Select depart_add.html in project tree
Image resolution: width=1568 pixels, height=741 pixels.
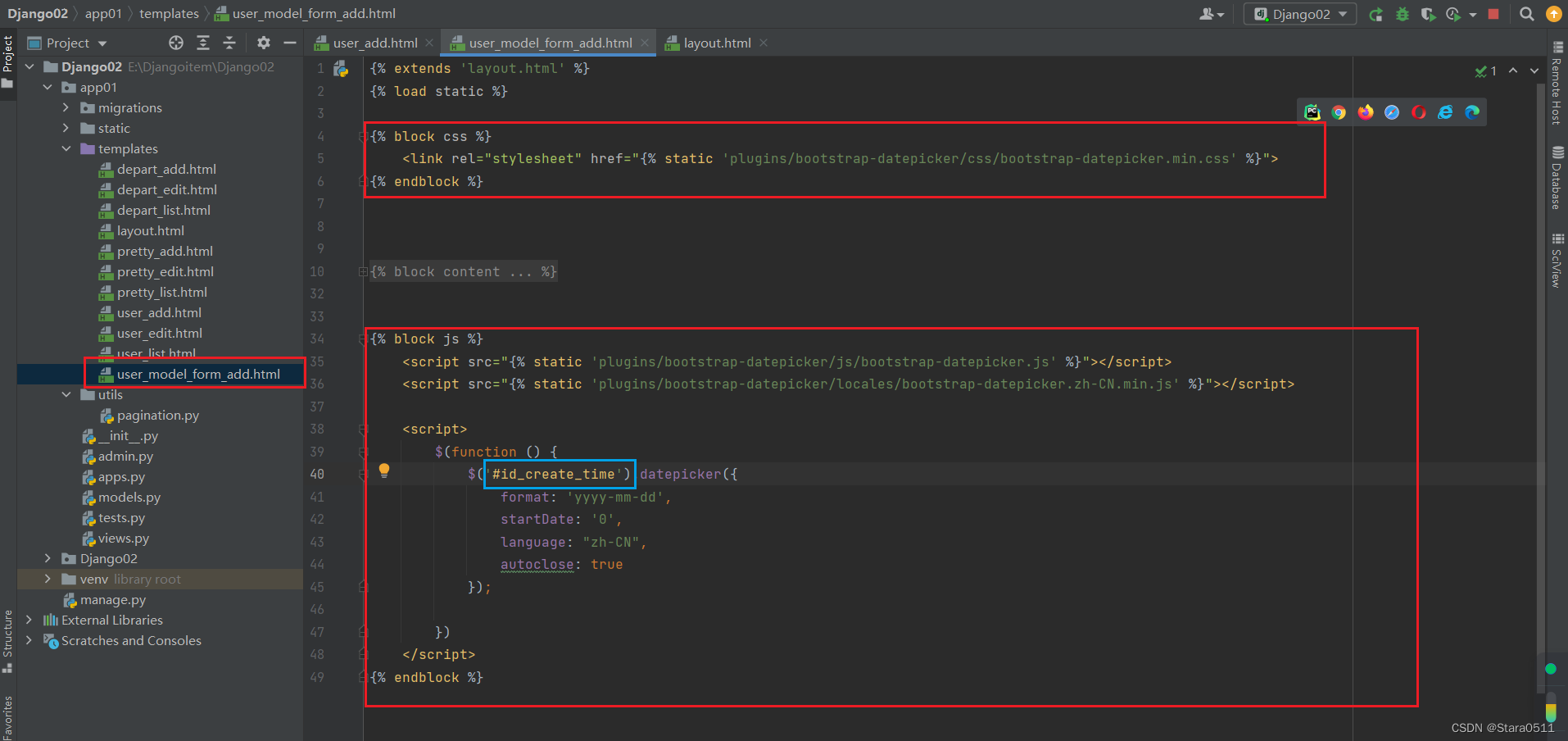click(x=166, y=169)
